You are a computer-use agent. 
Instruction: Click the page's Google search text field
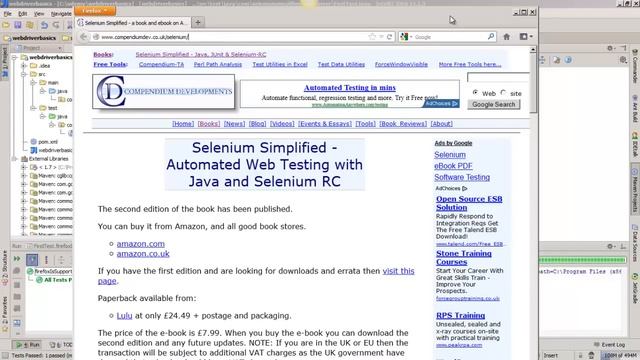tap(498, 78)
